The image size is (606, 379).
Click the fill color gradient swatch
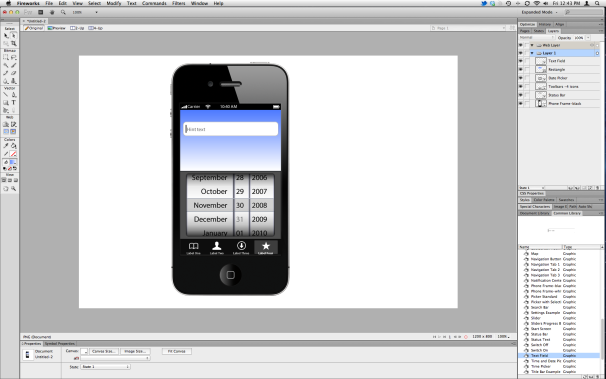click(x=13, y=162)
